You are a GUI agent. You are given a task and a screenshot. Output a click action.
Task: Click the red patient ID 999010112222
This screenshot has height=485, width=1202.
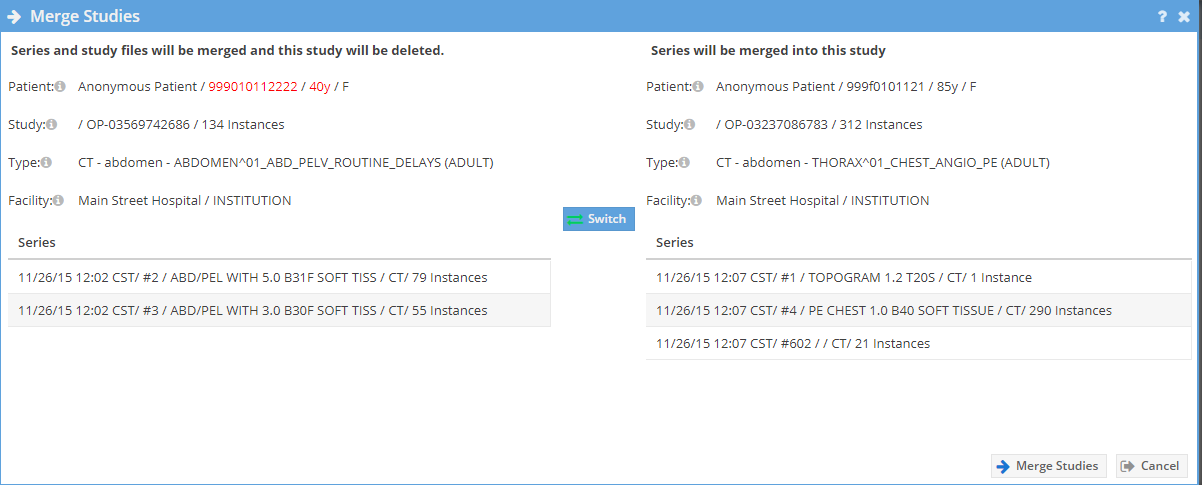[x=253, y=87]
